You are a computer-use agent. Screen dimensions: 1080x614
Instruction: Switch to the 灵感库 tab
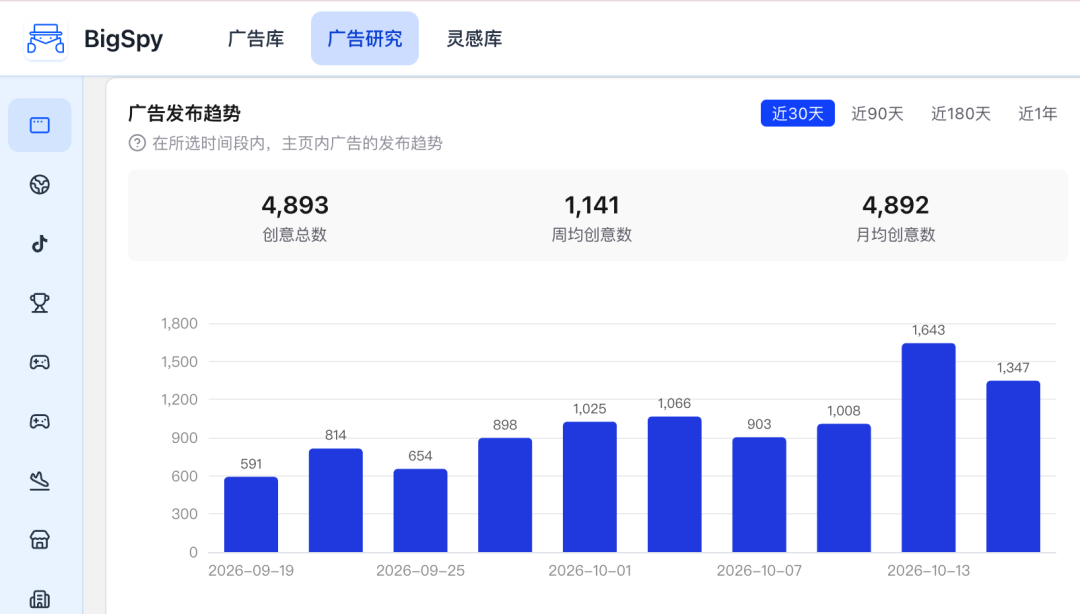[x=474, y=39]
